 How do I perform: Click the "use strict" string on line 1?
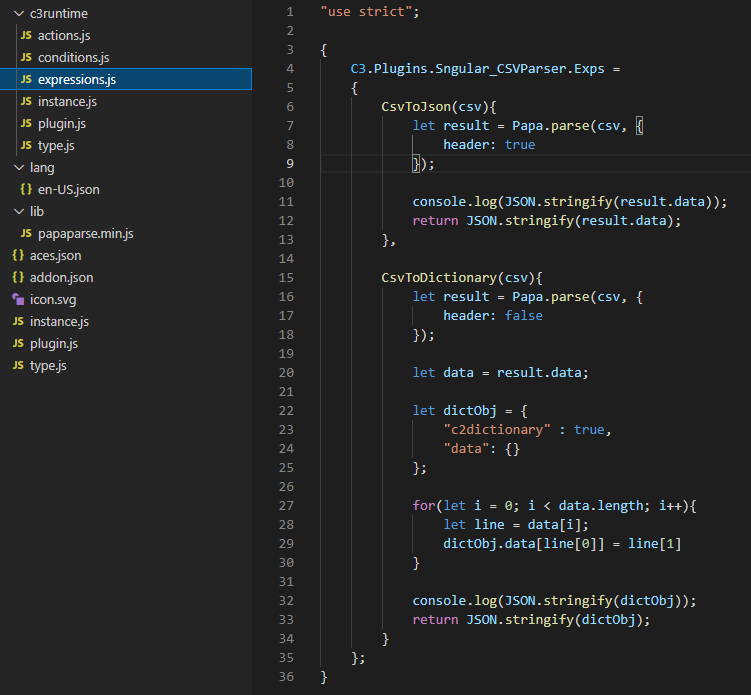click(366, 11)
